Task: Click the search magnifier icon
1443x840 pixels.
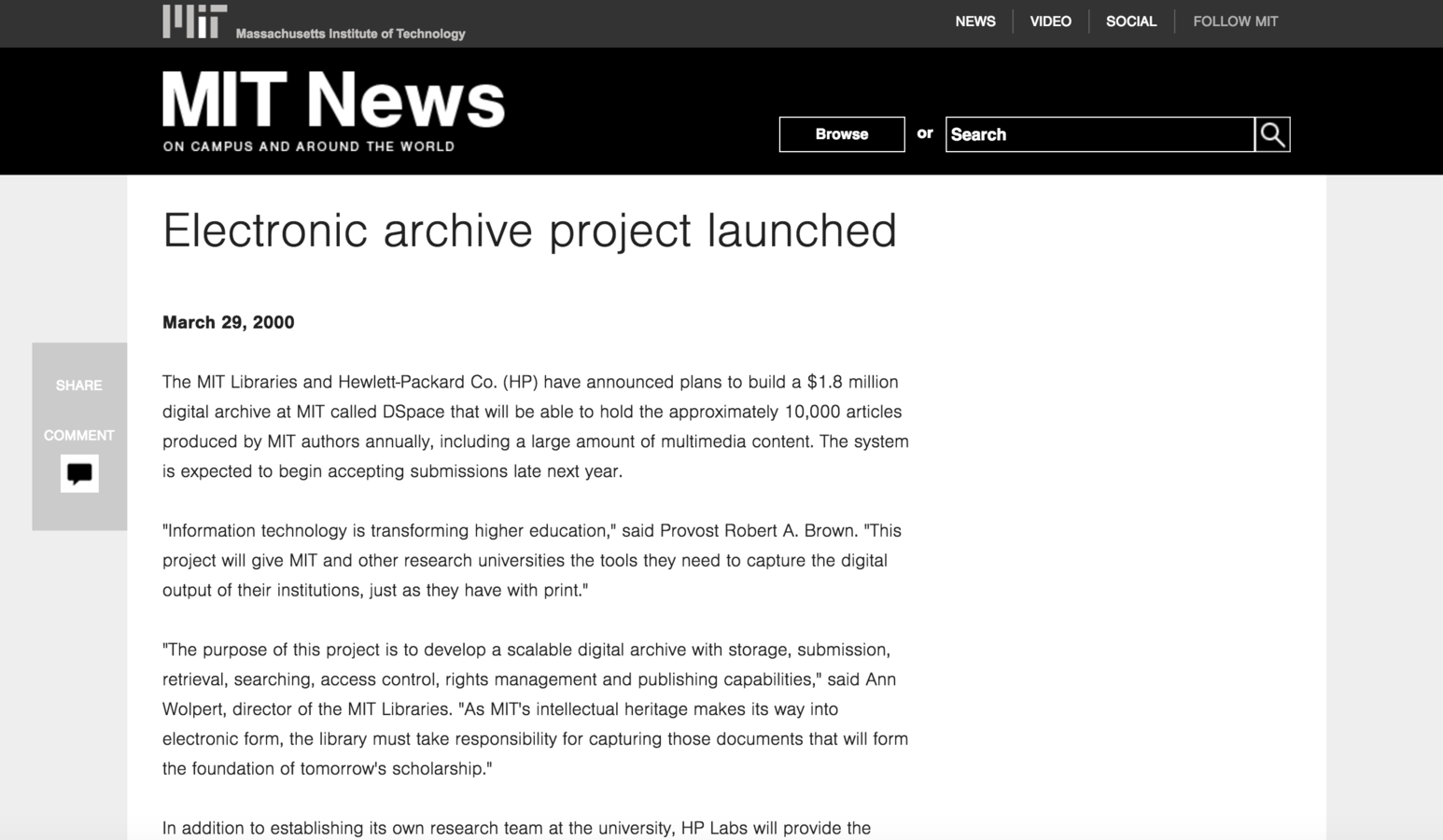Action: click(x=1272, y=134)
